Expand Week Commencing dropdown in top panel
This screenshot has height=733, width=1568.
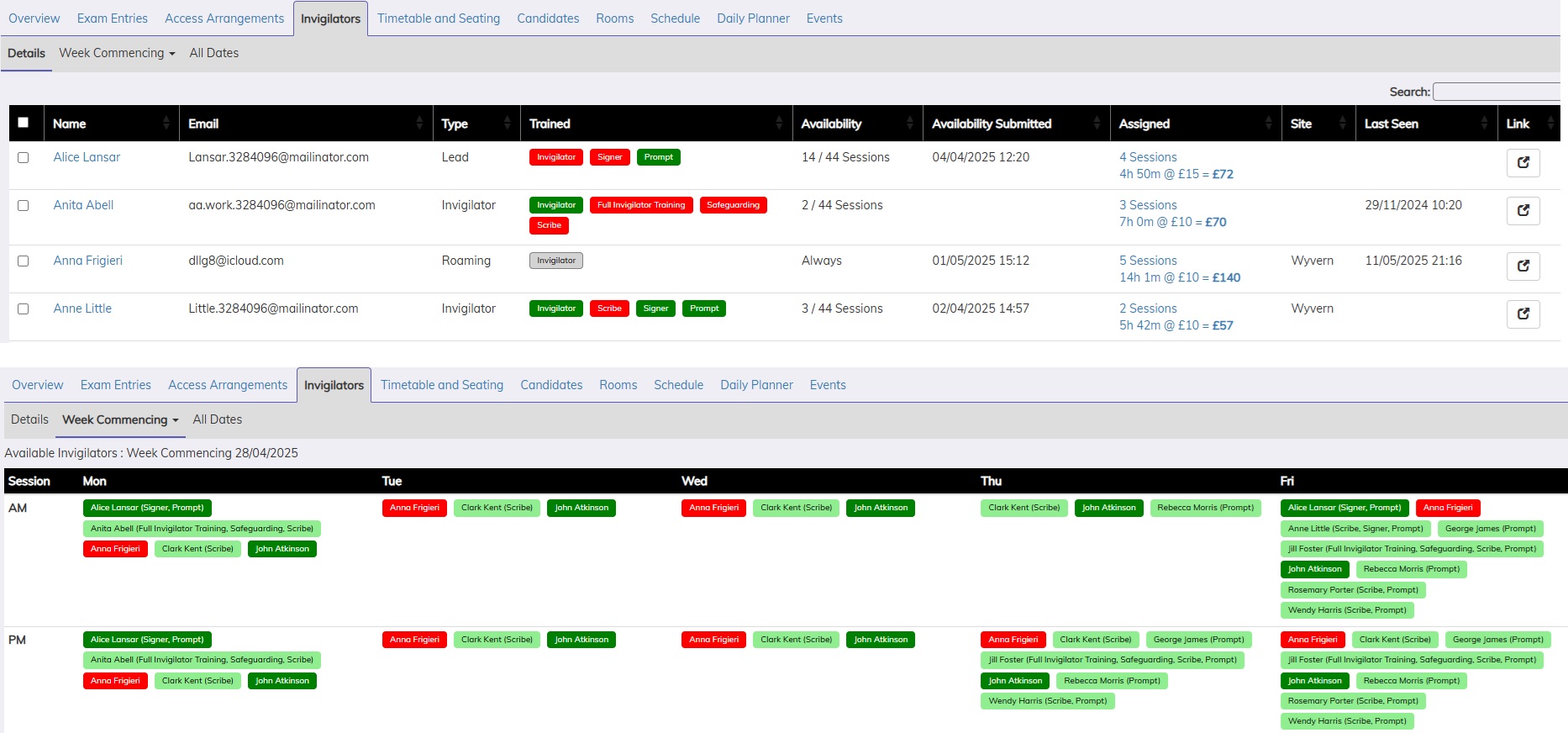click(117, 53)
